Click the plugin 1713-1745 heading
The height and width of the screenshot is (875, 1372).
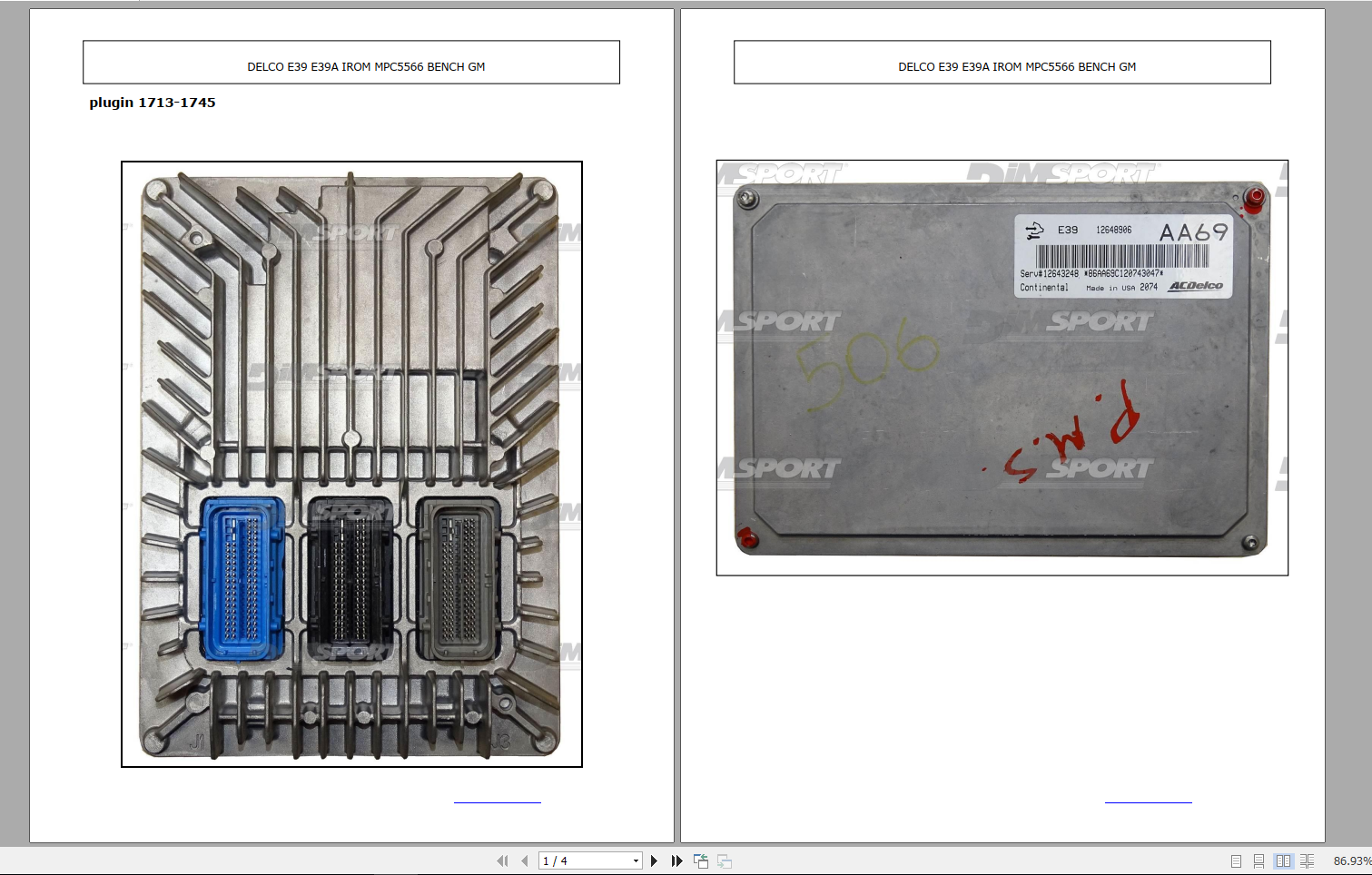coord(152,102)
